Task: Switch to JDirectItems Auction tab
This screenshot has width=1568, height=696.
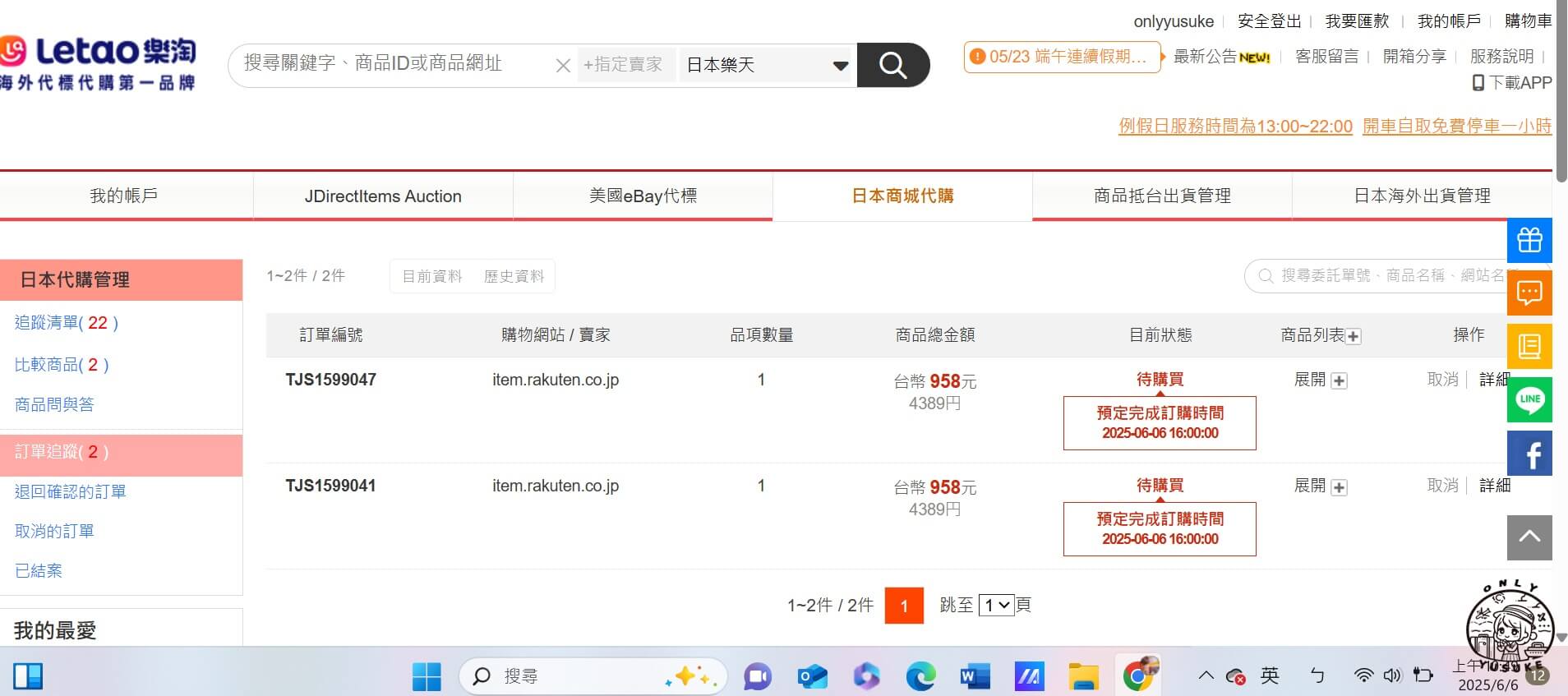Action: coord(383,196)
